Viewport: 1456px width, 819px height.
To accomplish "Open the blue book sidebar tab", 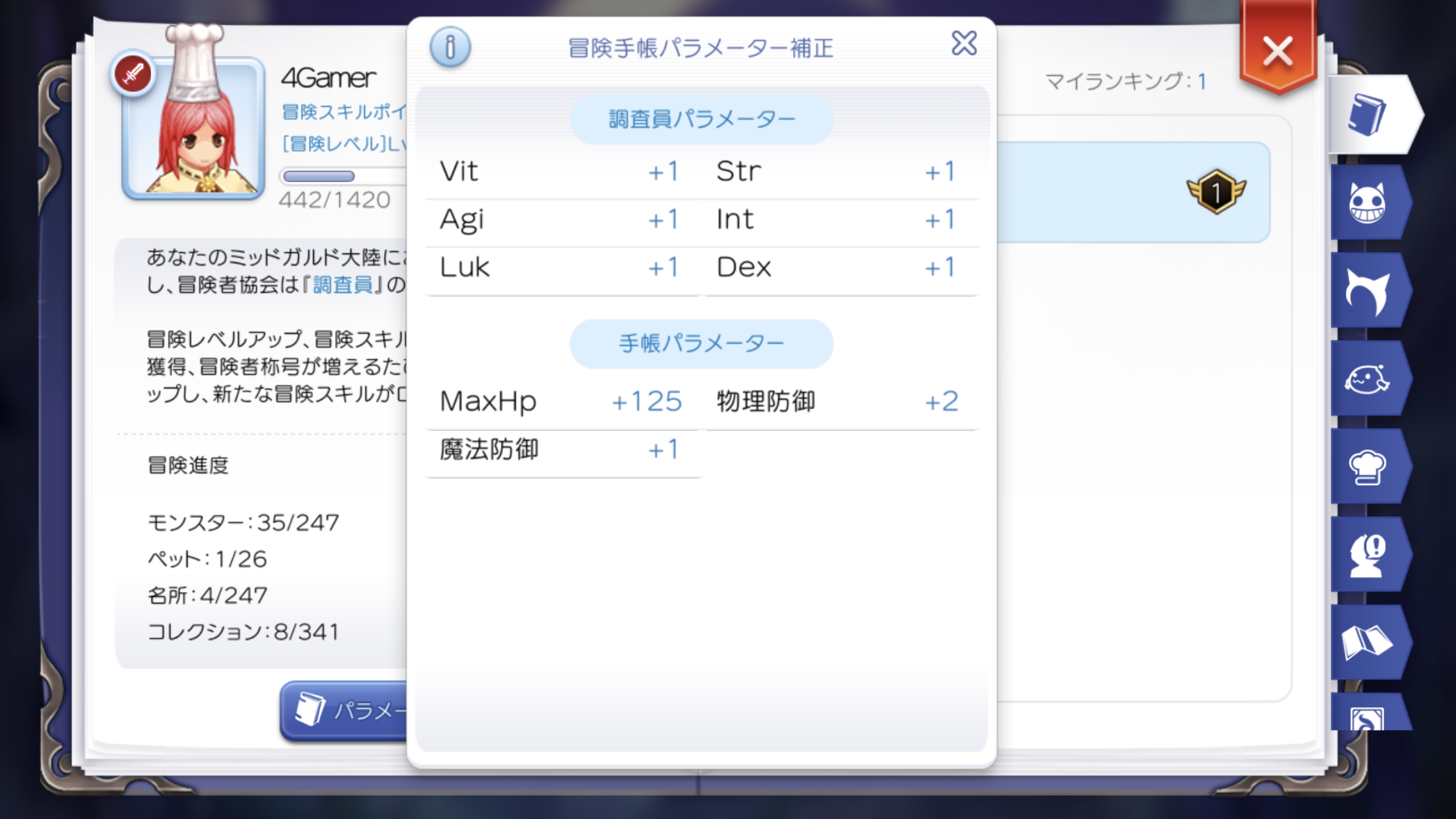I will tap(1368, 115).
